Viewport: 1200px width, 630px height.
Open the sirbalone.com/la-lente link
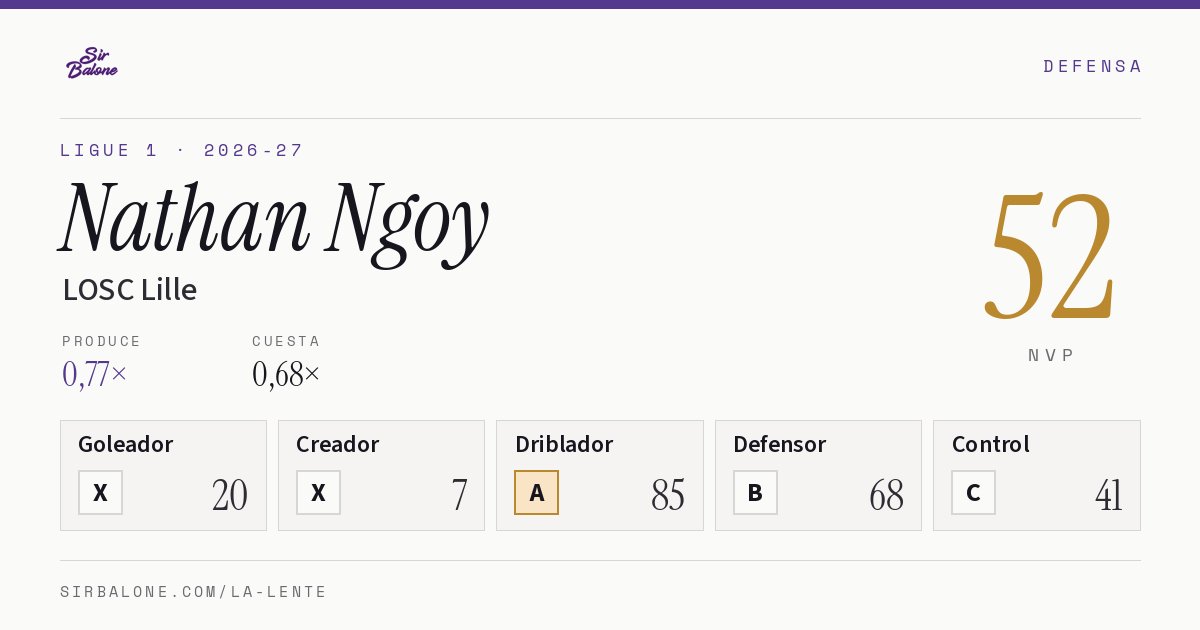click(x=194, y=592)
